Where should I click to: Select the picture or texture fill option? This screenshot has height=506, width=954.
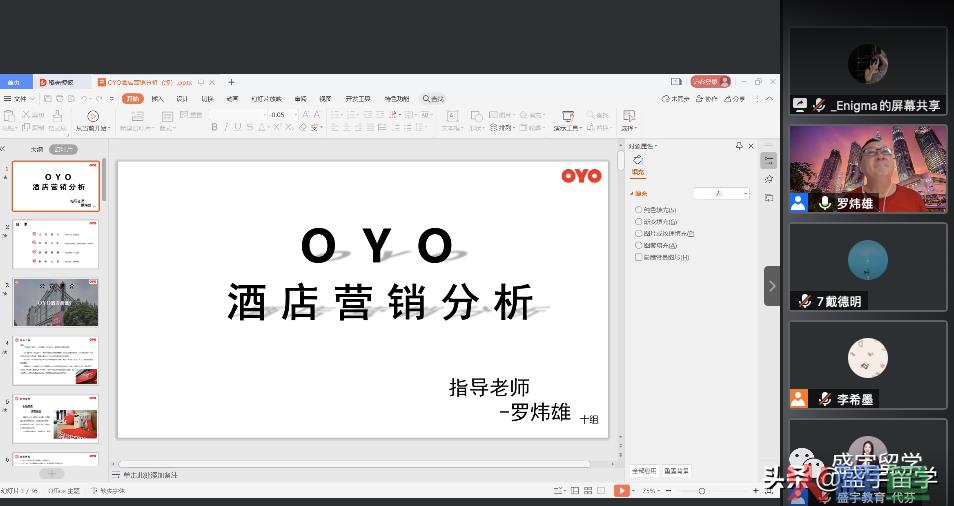coord(638,234)
